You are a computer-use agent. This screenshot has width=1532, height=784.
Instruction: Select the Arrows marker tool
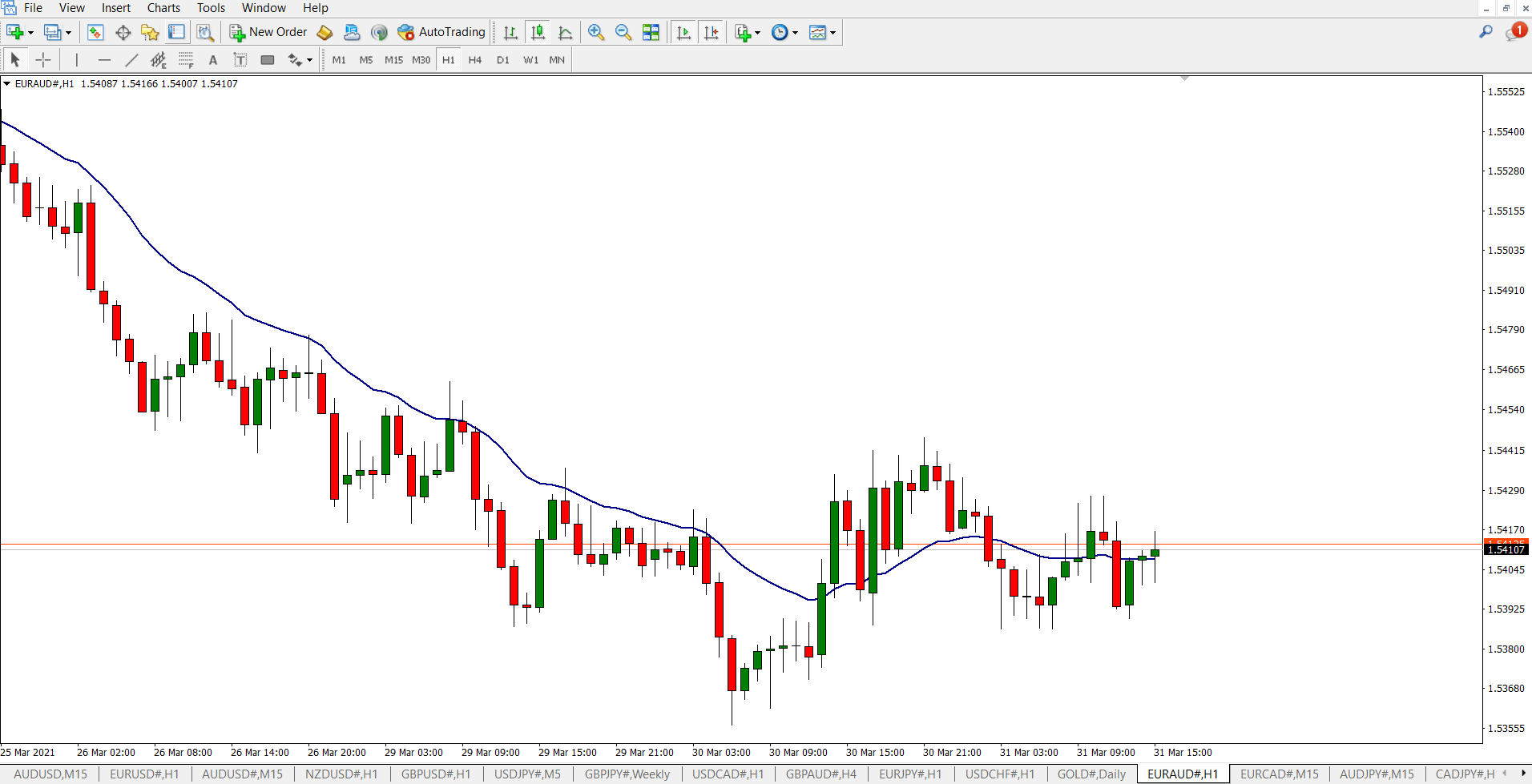point(295,59)
